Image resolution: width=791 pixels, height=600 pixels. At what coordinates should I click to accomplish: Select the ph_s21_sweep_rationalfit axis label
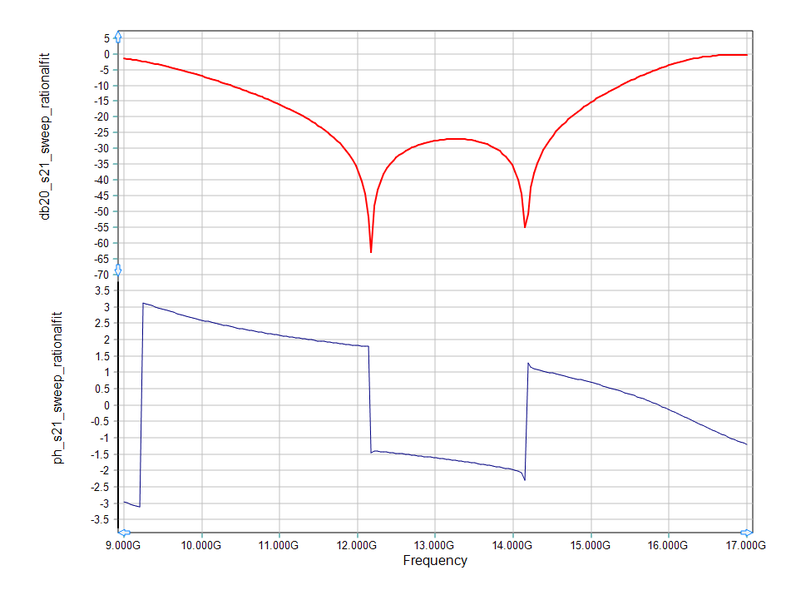click(x=59, y=388)
